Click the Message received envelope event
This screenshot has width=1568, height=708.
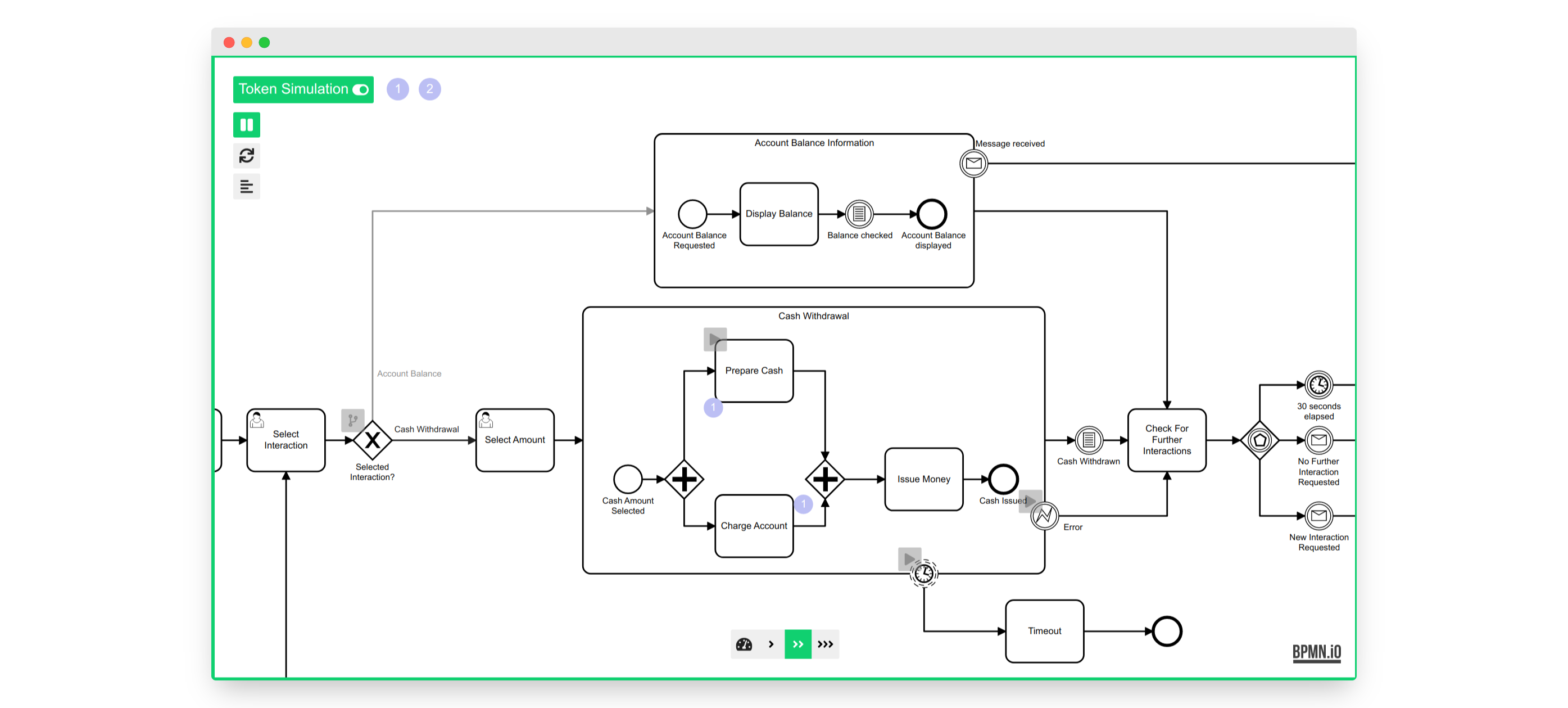pos(973,163)
